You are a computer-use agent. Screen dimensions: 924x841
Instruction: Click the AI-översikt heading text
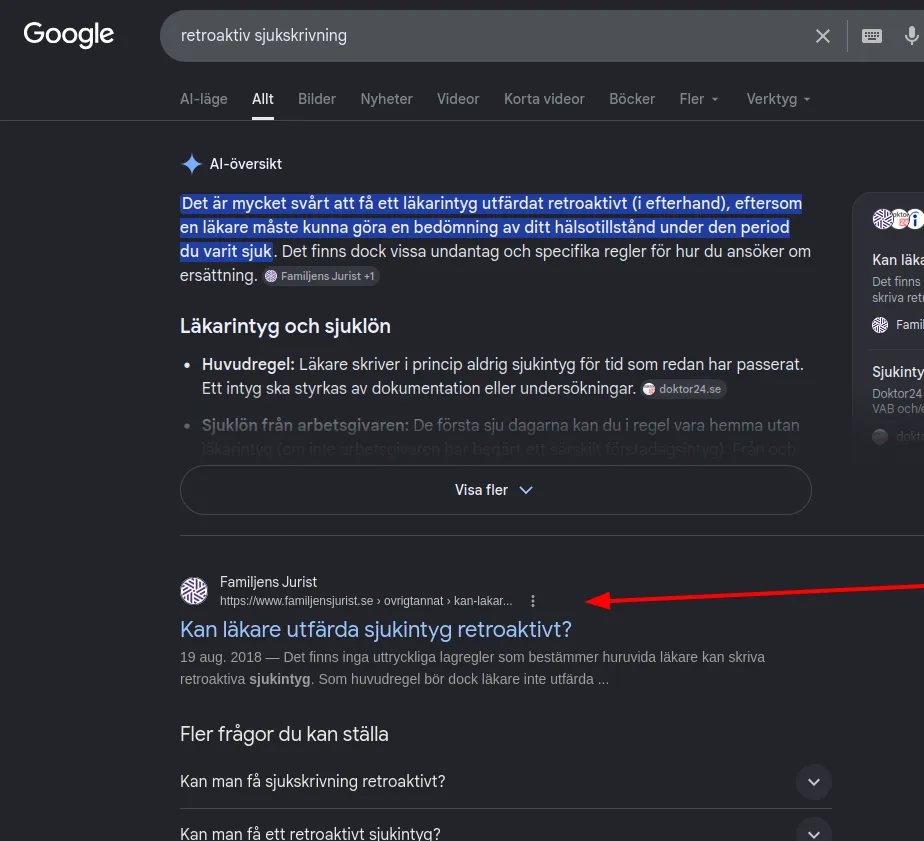pyautogui.click(x=246, y=164)
